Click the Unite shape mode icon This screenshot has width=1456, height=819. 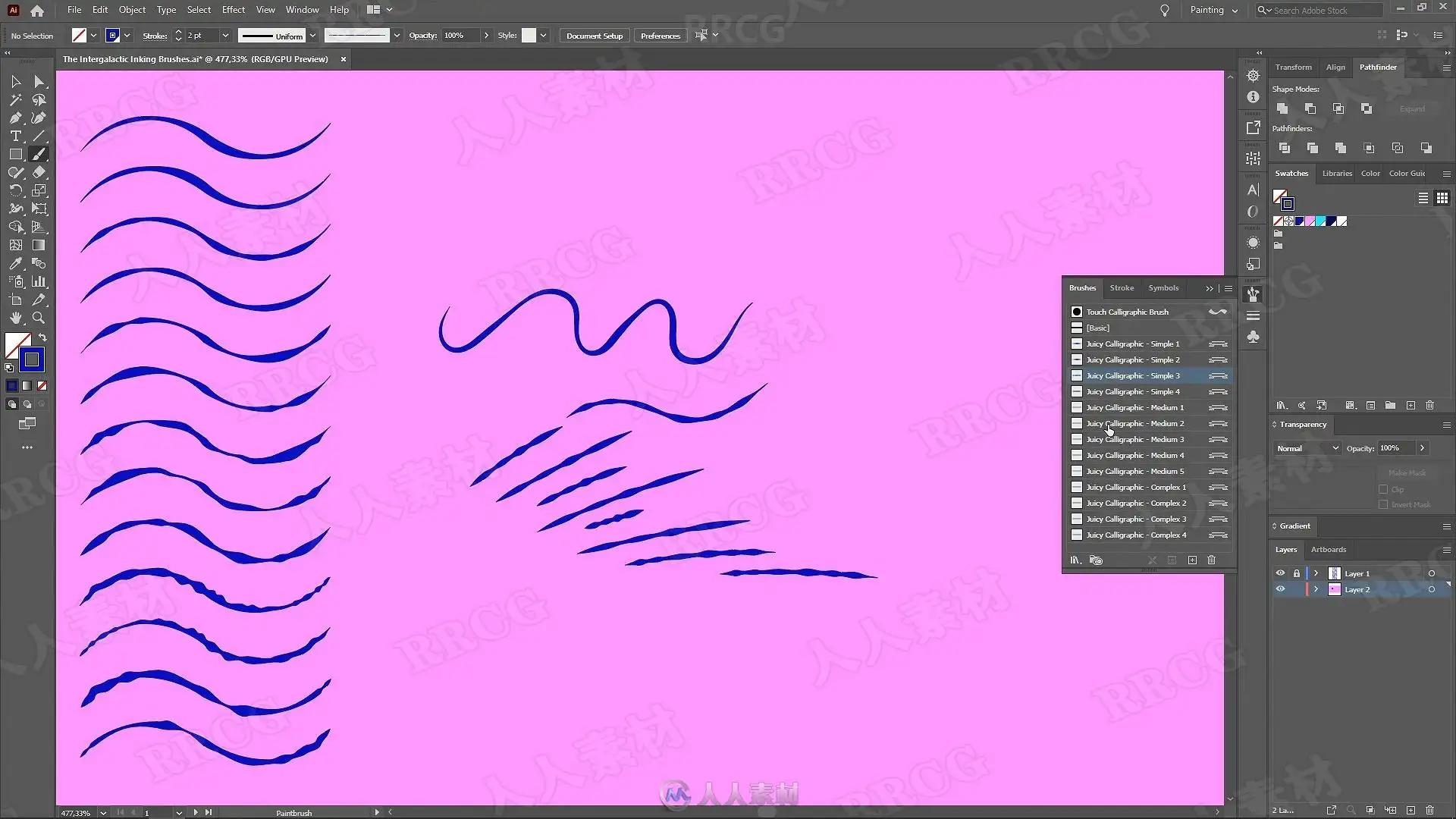pyautogui.click(x=1282, y=108)
